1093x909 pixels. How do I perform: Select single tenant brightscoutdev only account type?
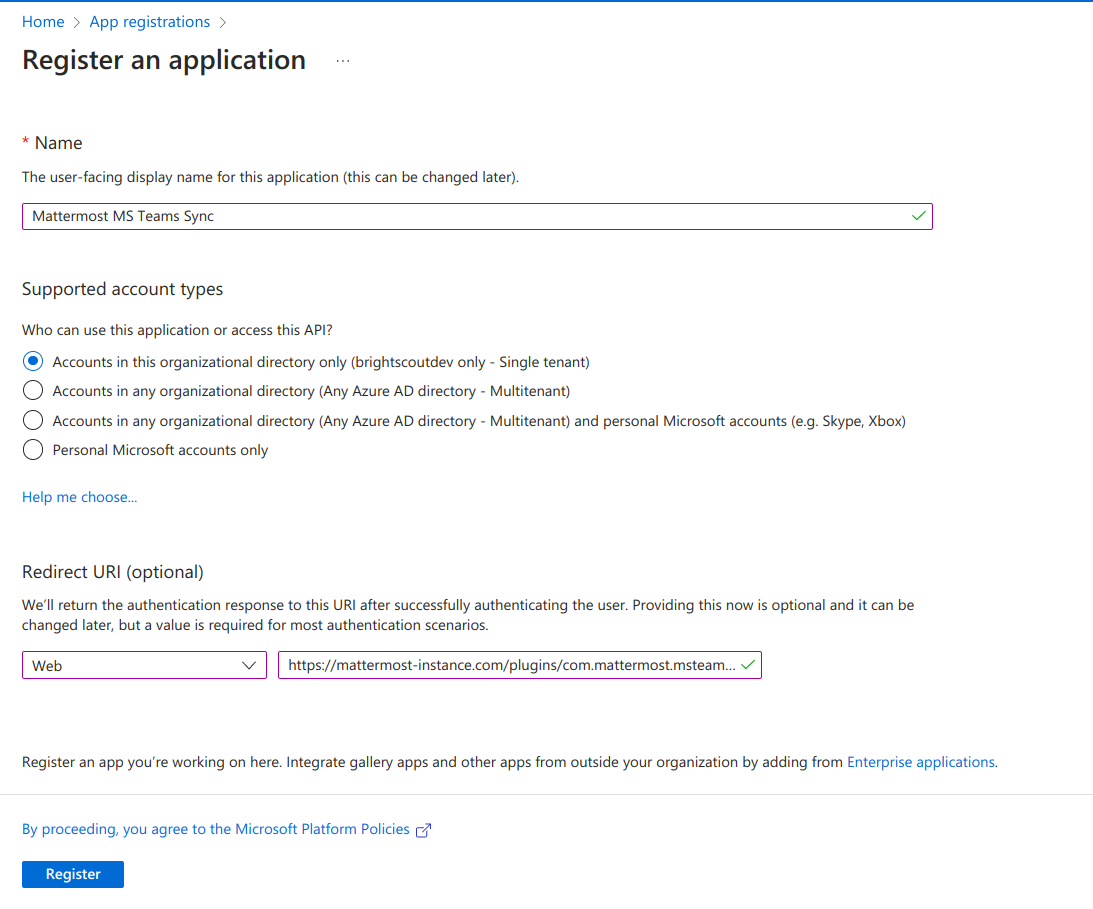32,361
